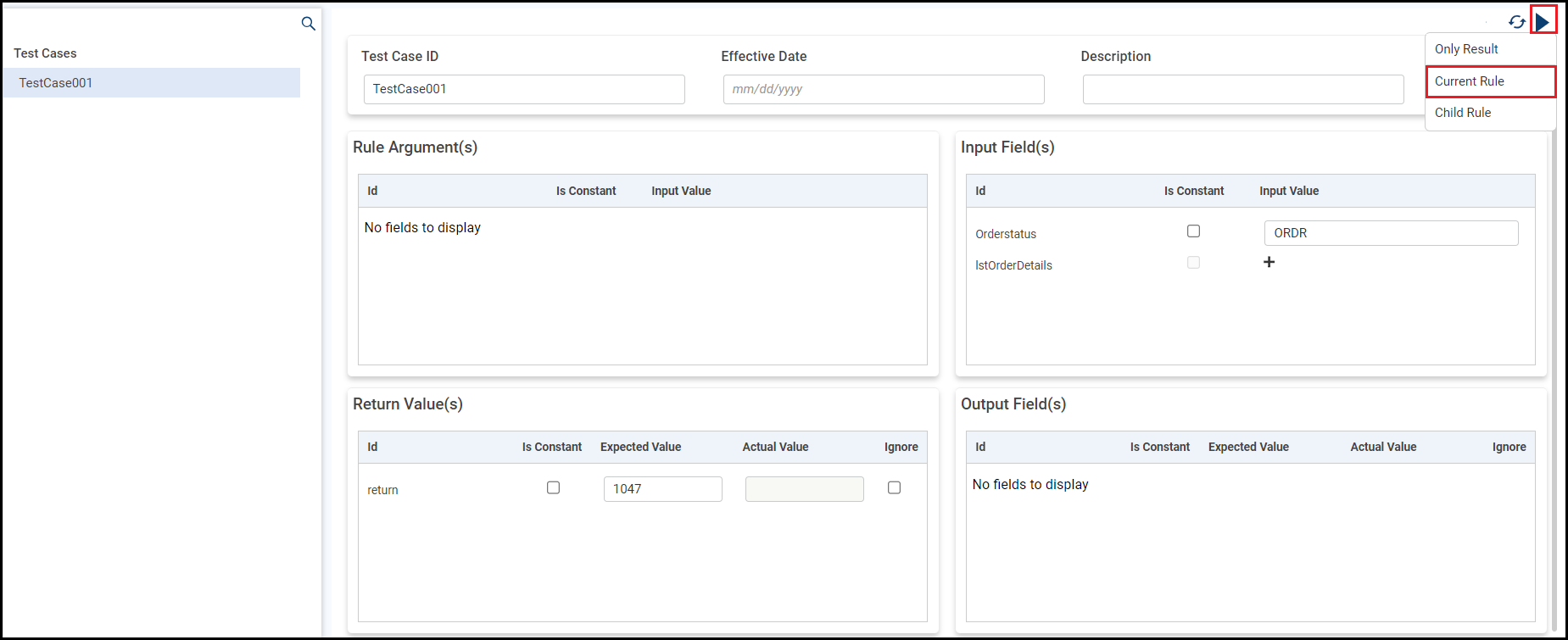Click the vertical scrollbar on right edge
This screenshot has height=640, width=1568.
pyautogui.click(x=1553, y=381)
